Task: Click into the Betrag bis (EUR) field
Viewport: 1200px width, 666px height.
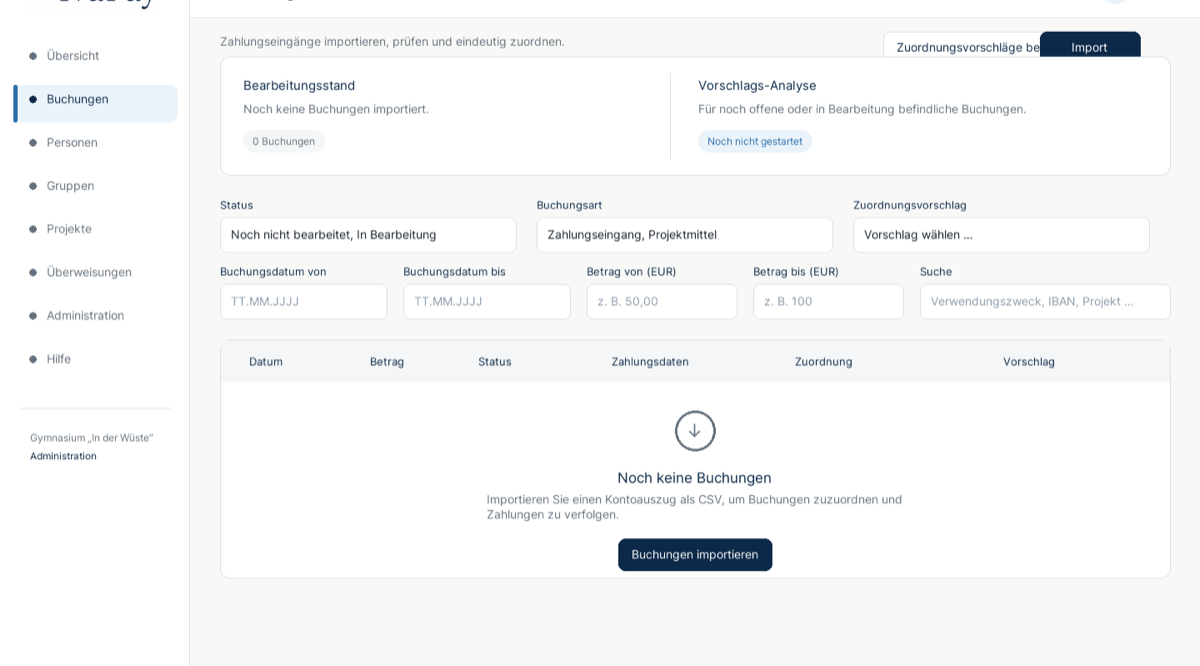Action: 829,302
